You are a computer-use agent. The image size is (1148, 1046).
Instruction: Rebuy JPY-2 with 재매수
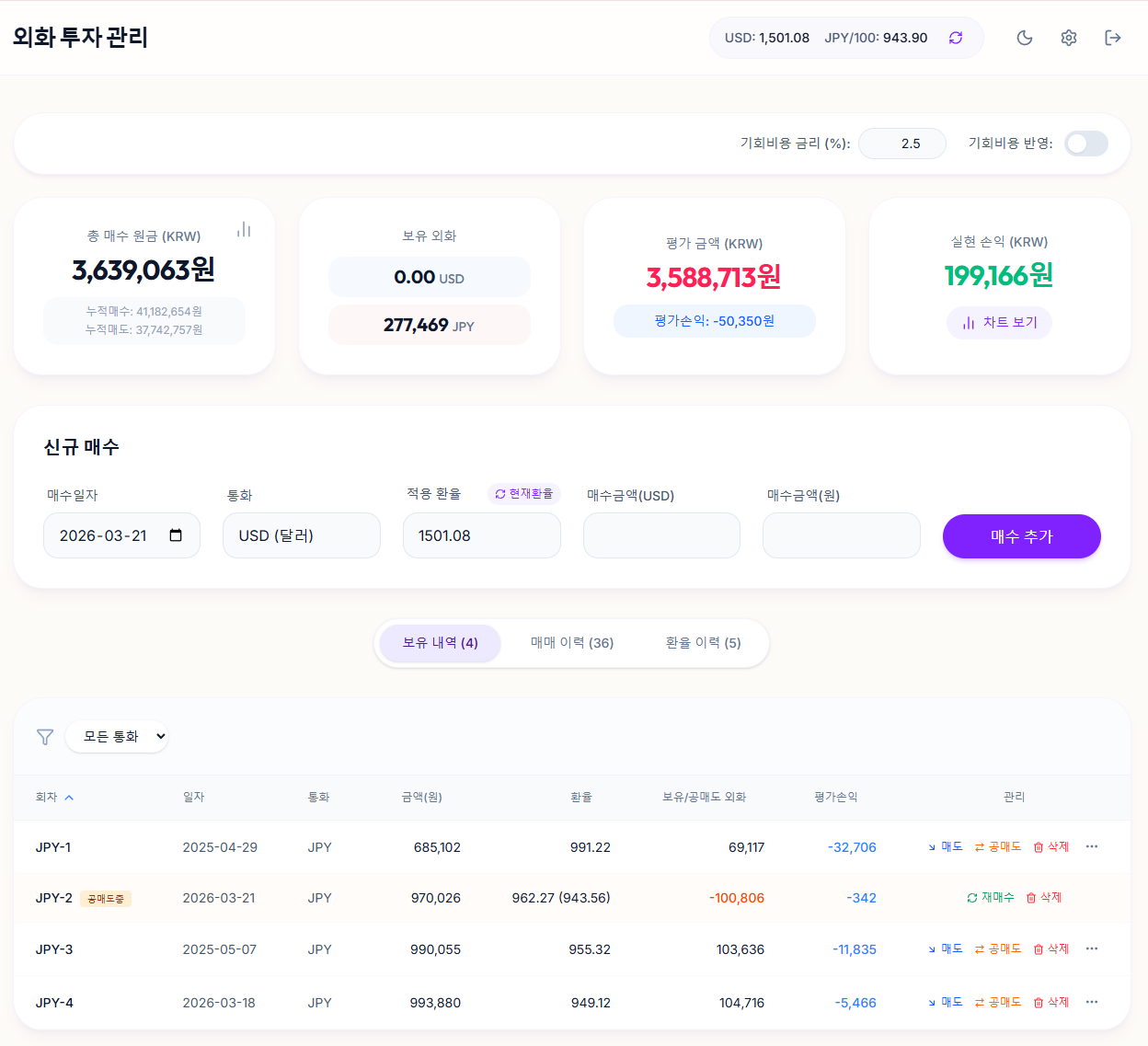point(991,897)
